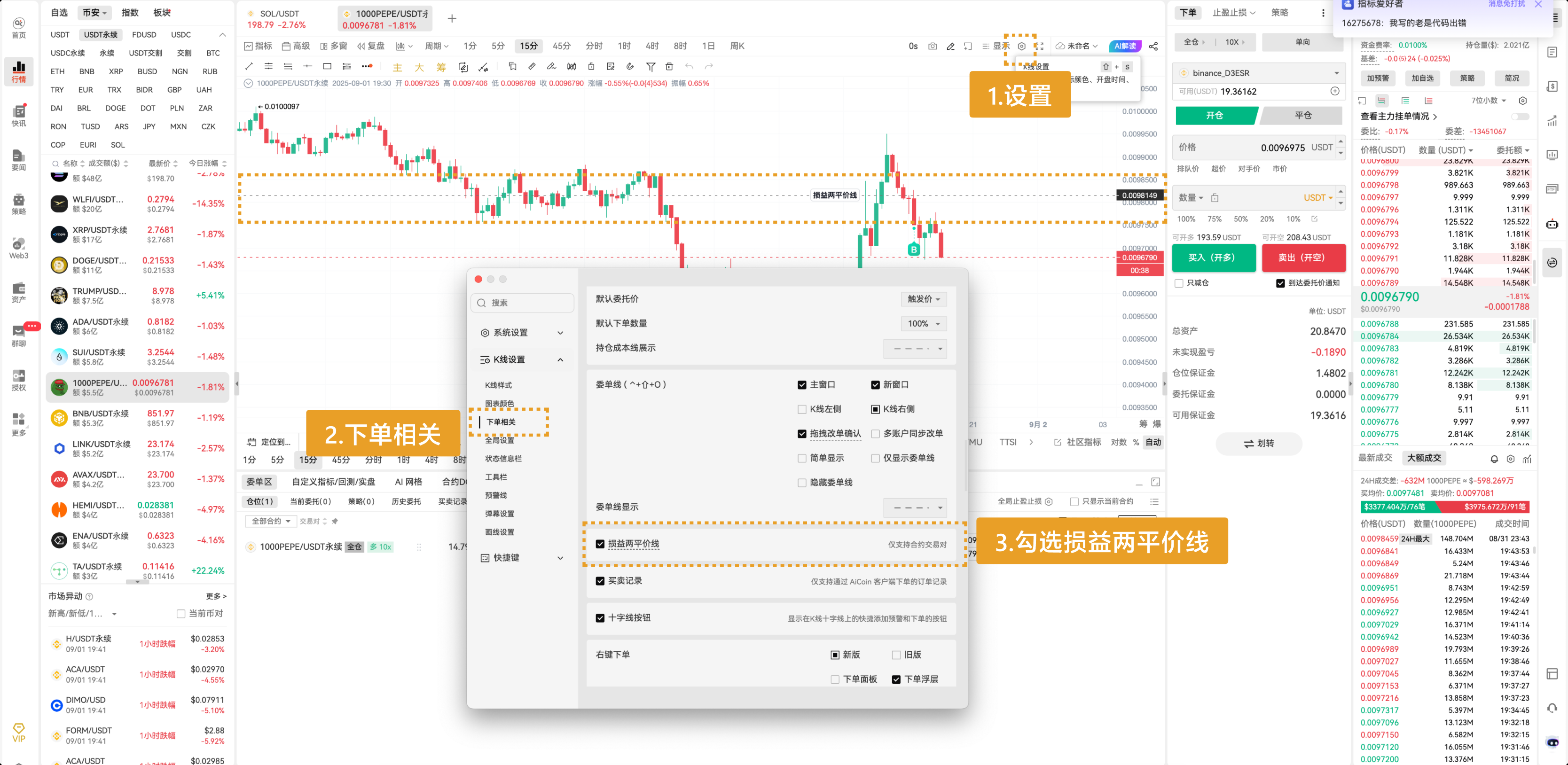Image resolution: width=1568 pixels, height=765 pixels.
Task: Open the VIP diamond icon
Action: point(19,732)
